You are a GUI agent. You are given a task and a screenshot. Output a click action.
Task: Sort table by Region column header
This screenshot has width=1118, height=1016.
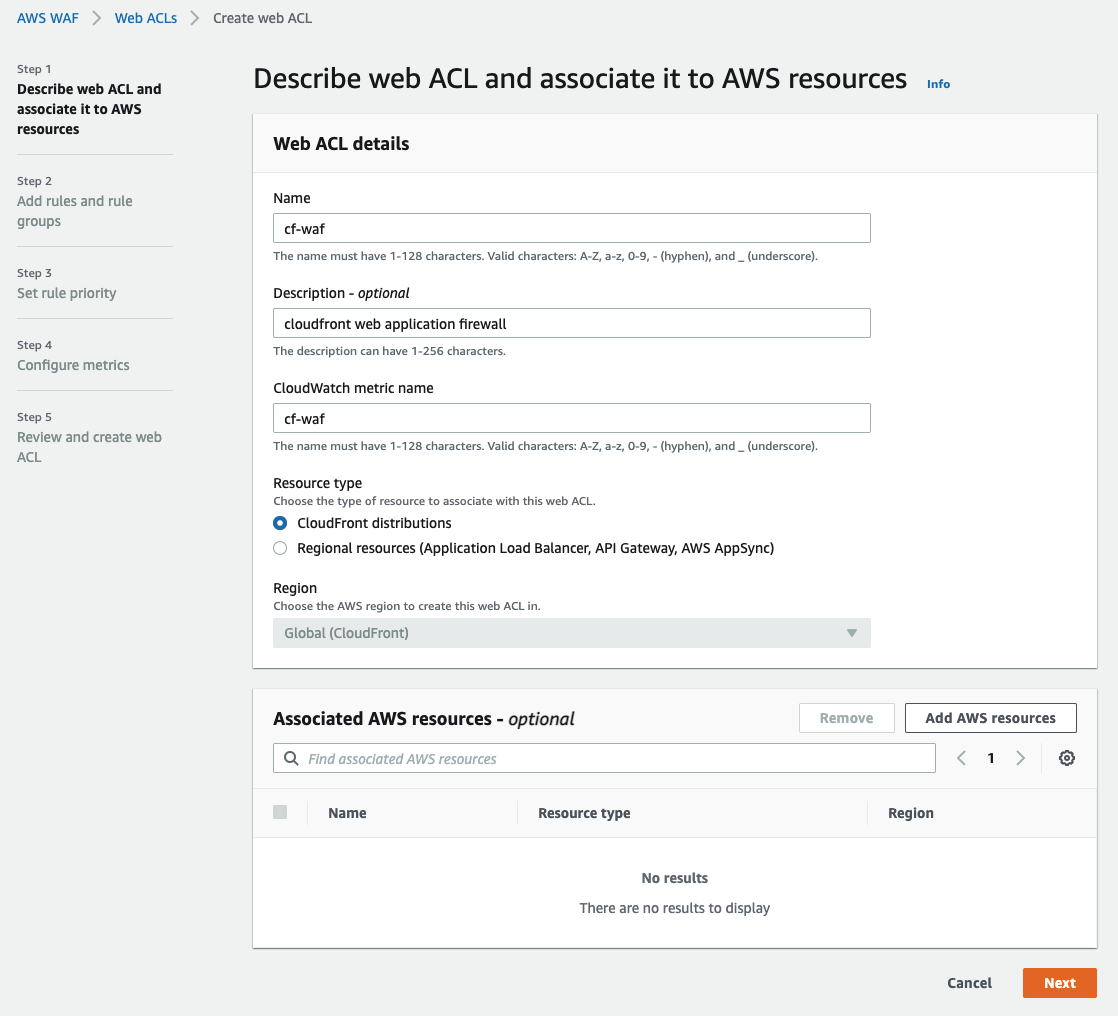point(911,813)
